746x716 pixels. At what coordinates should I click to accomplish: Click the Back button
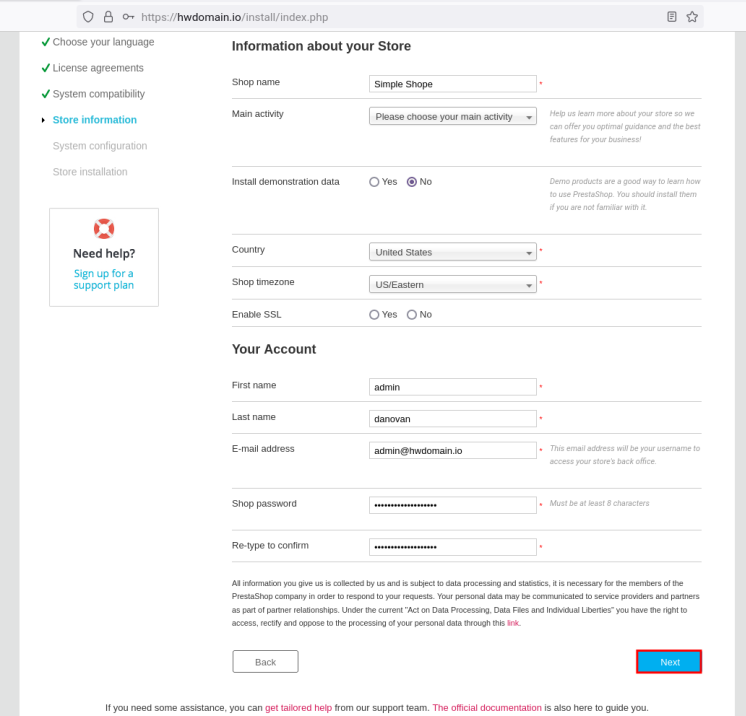pos(265,662)
